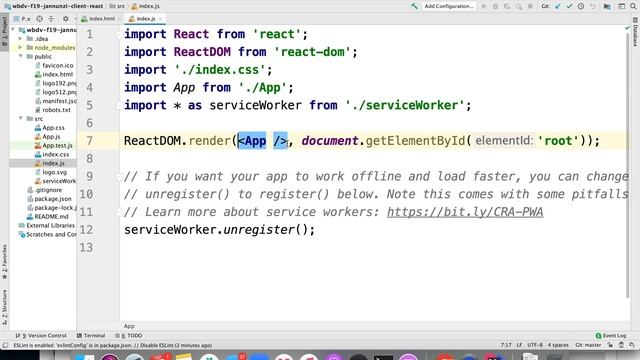This screenshot has width=640, height=360.
Task: Select Scratches and Consoles node
Action: coord(48,234)
